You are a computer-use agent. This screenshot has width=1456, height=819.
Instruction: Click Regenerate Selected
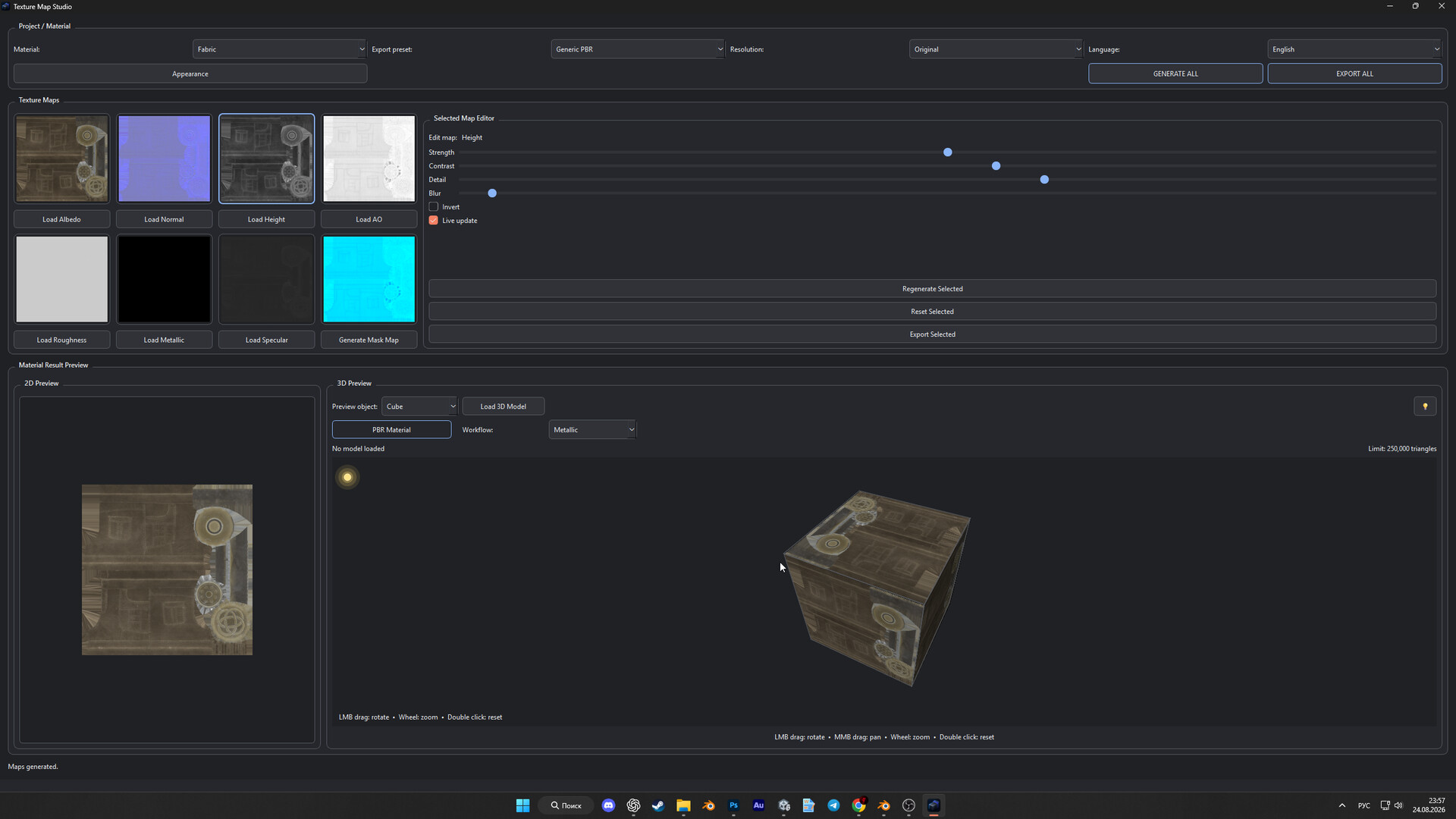[x=932, y=289]
